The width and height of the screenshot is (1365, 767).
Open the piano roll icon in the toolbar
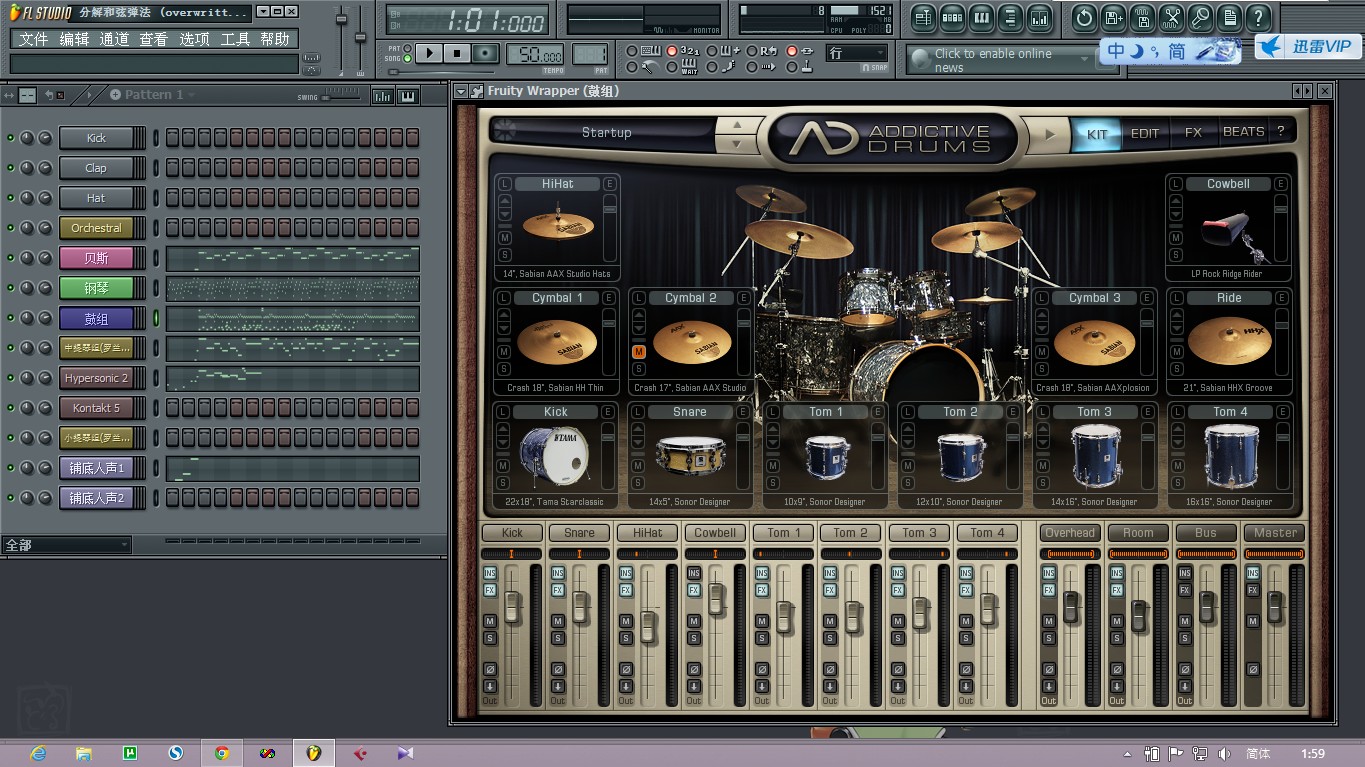point(981,17)
